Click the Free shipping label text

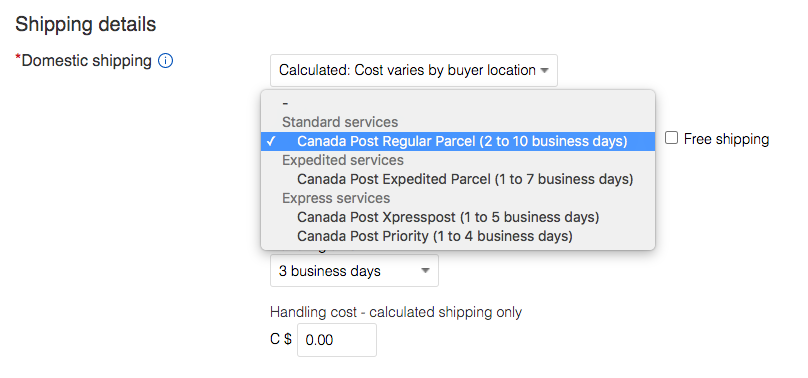point(726,139)
